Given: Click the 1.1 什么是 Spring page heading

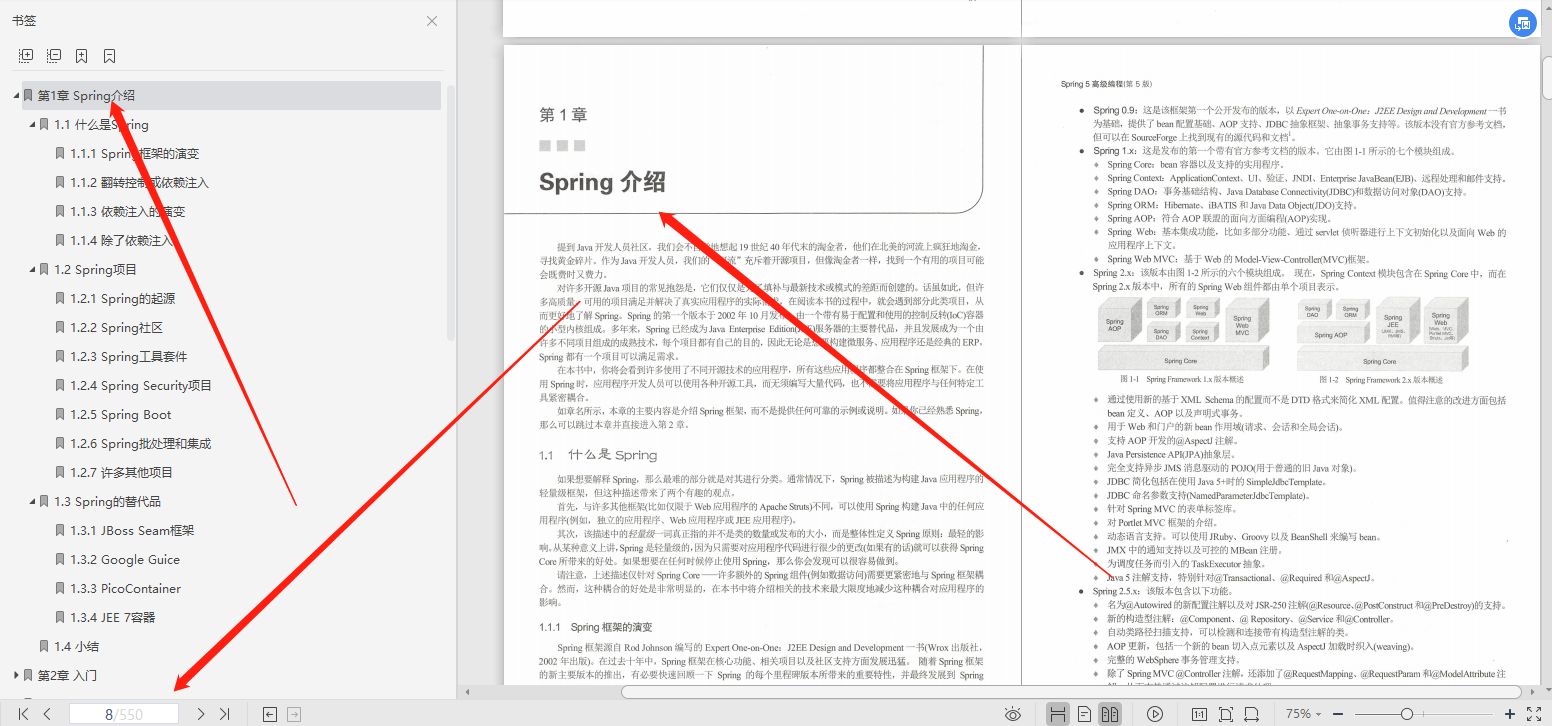Looking at the screenshot, I should pyautogui.click(x=598, y=455).
